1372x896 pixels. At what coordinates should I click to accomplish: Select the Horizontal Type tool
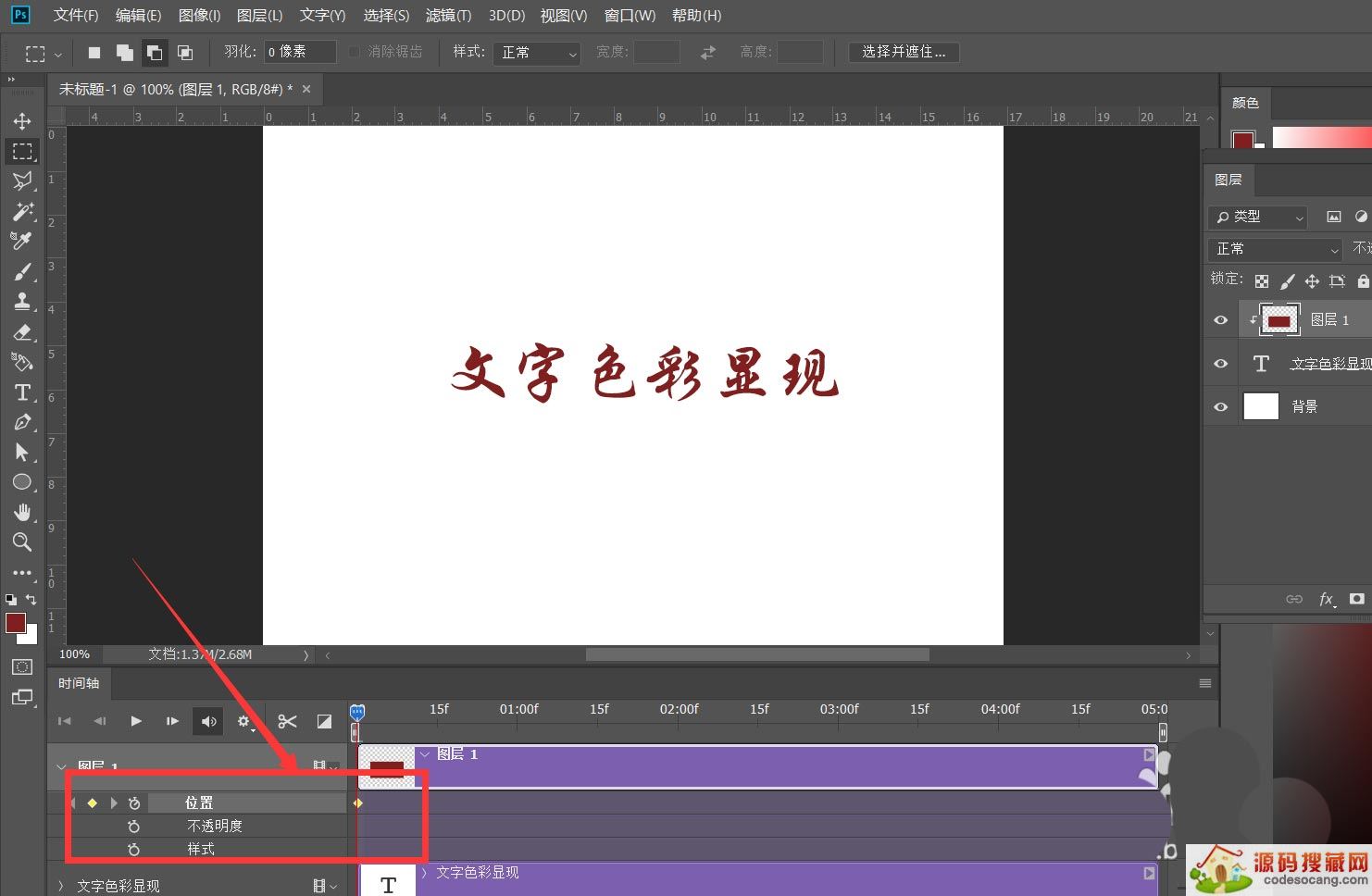(x=22, y=392)
